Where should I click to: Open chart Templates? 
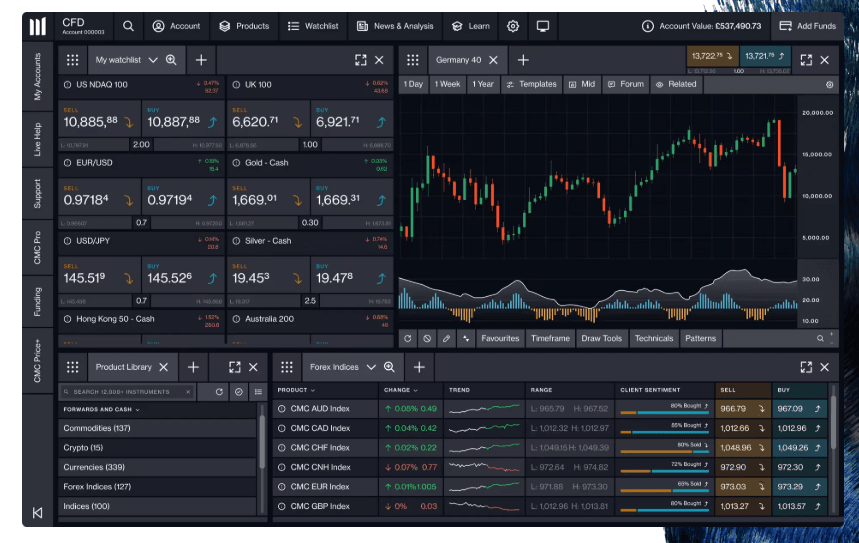[x=531, y=84]
